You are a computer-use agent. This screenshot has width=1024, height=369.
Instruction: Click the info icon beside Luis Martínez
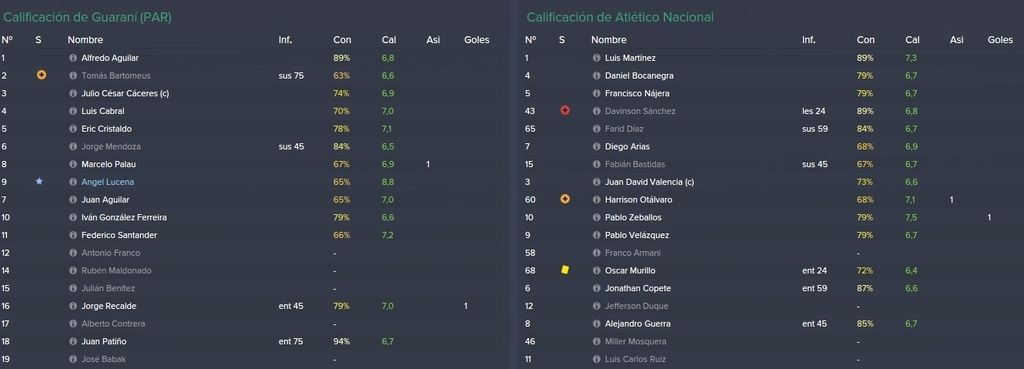pyautogui.click(x=596, y=58)
